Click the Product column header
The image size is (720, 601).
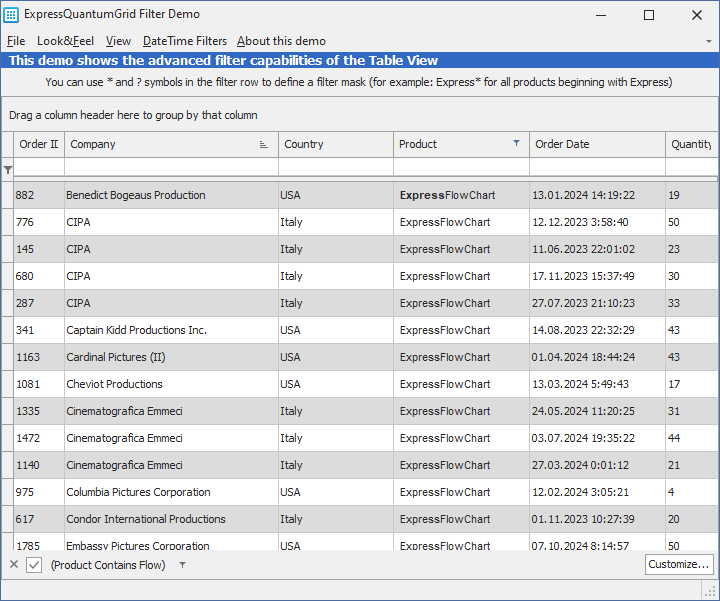point(461,144)
